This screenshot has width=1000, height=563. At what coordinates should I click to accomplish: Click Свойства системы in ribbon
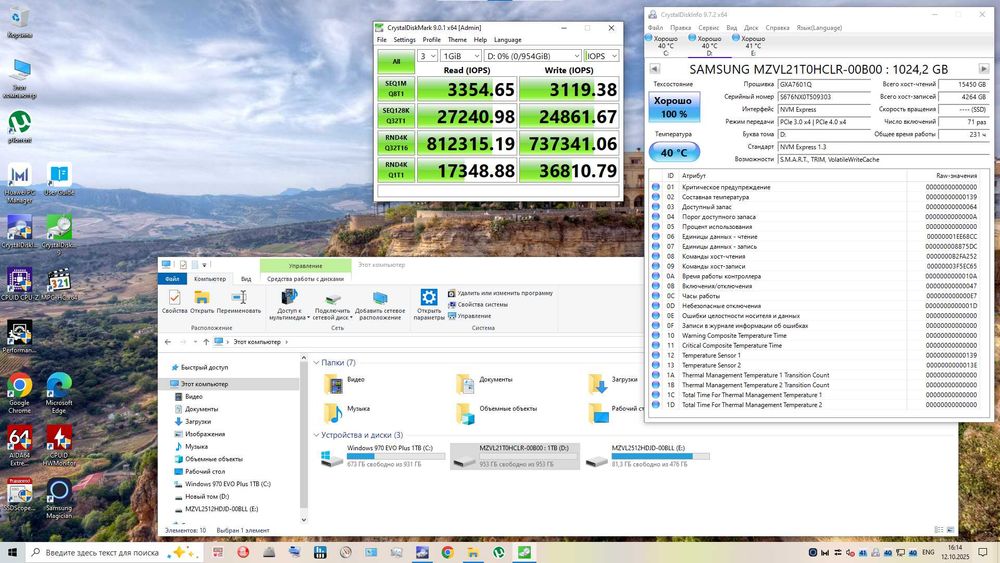(x=478, y=305)
